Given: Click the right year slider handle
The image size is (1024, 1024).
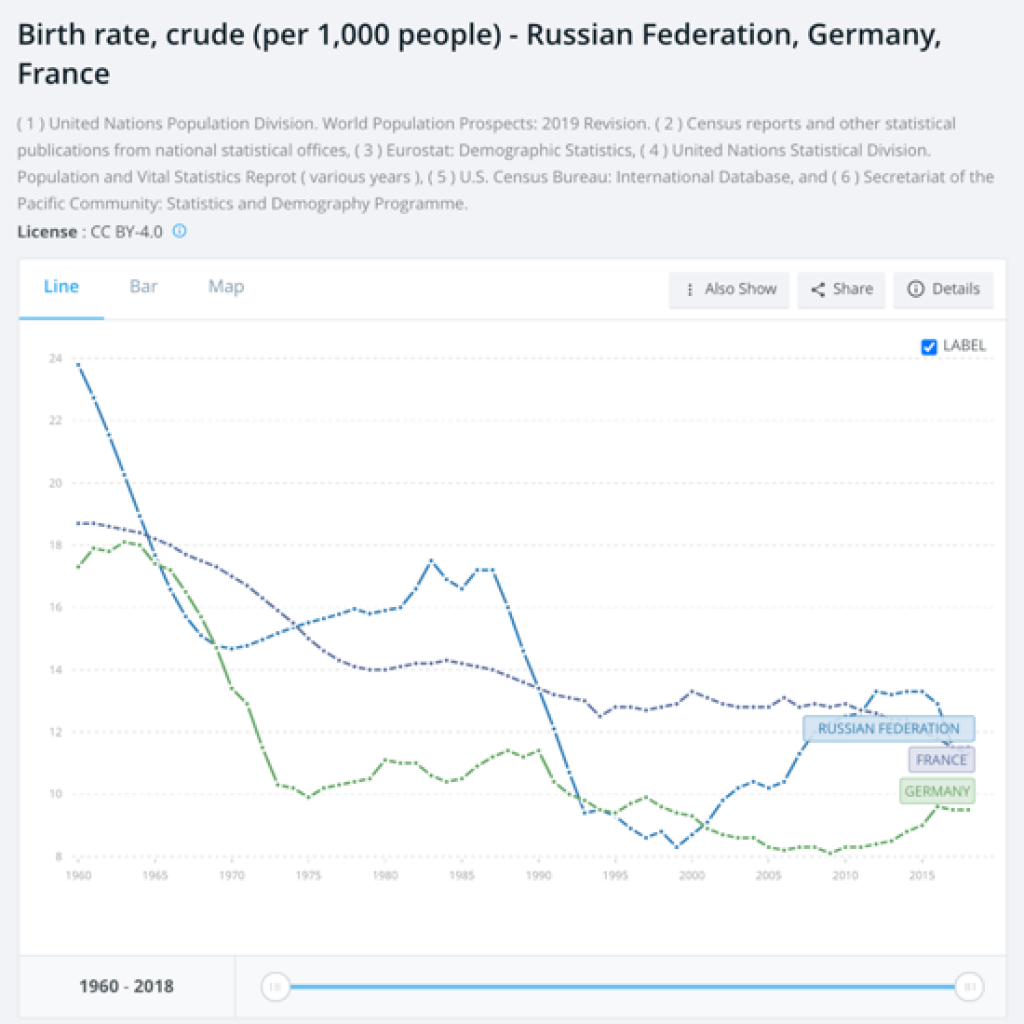Looking at the screenshot, I should [x=968, y=987].
